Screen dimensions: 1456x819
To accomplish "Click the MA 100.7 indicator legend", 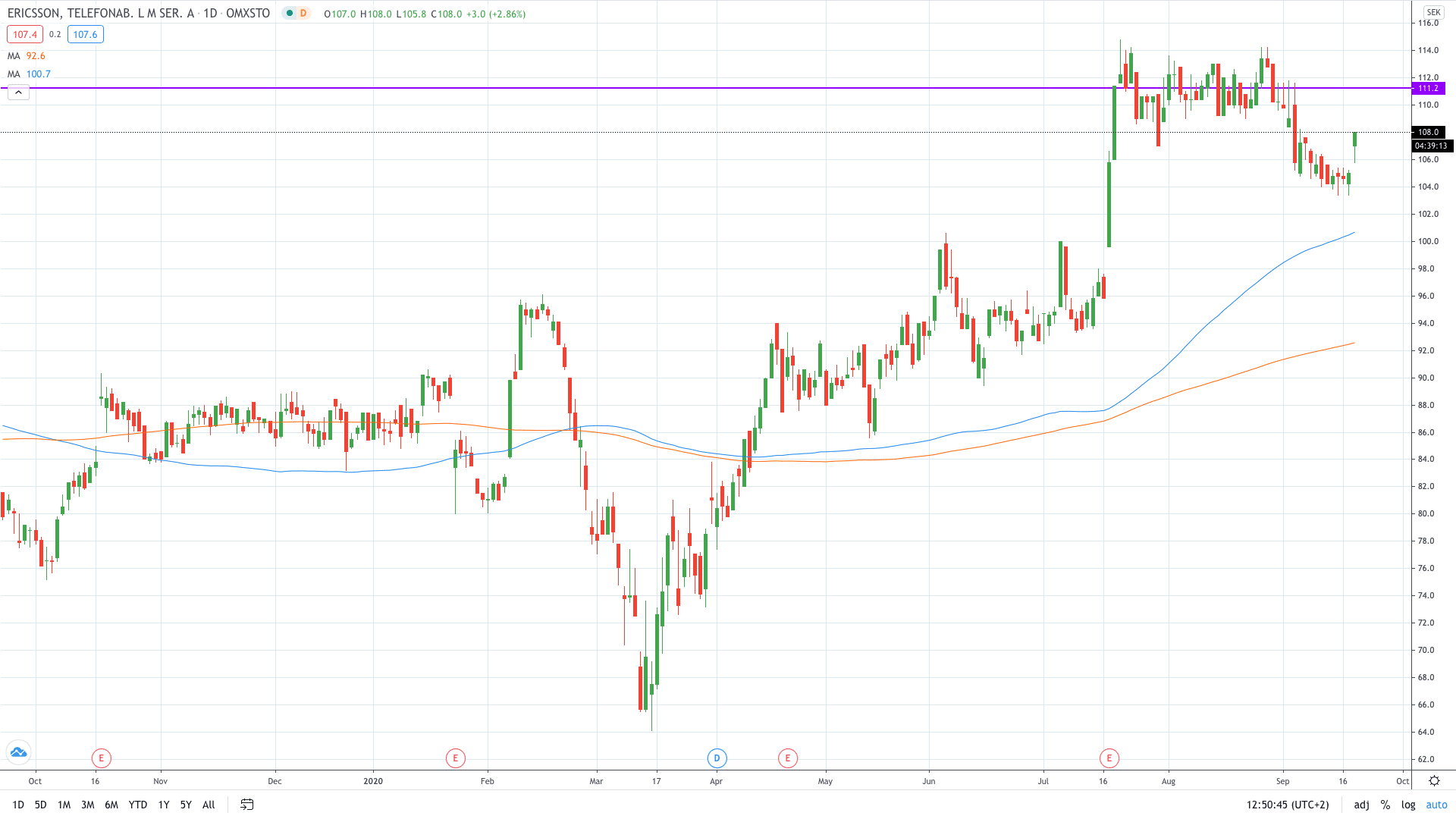I will 29,74.
